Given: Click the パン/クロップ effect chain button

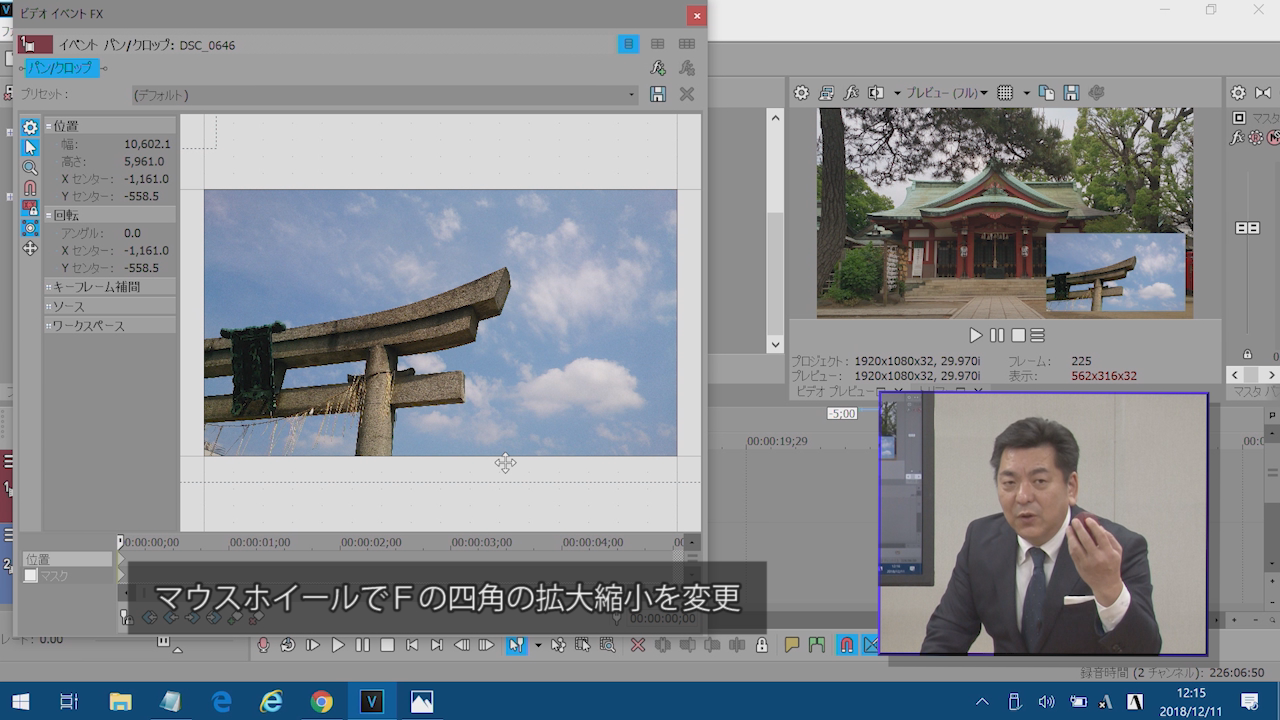Looking at the screenshot, I should [62, 68].
